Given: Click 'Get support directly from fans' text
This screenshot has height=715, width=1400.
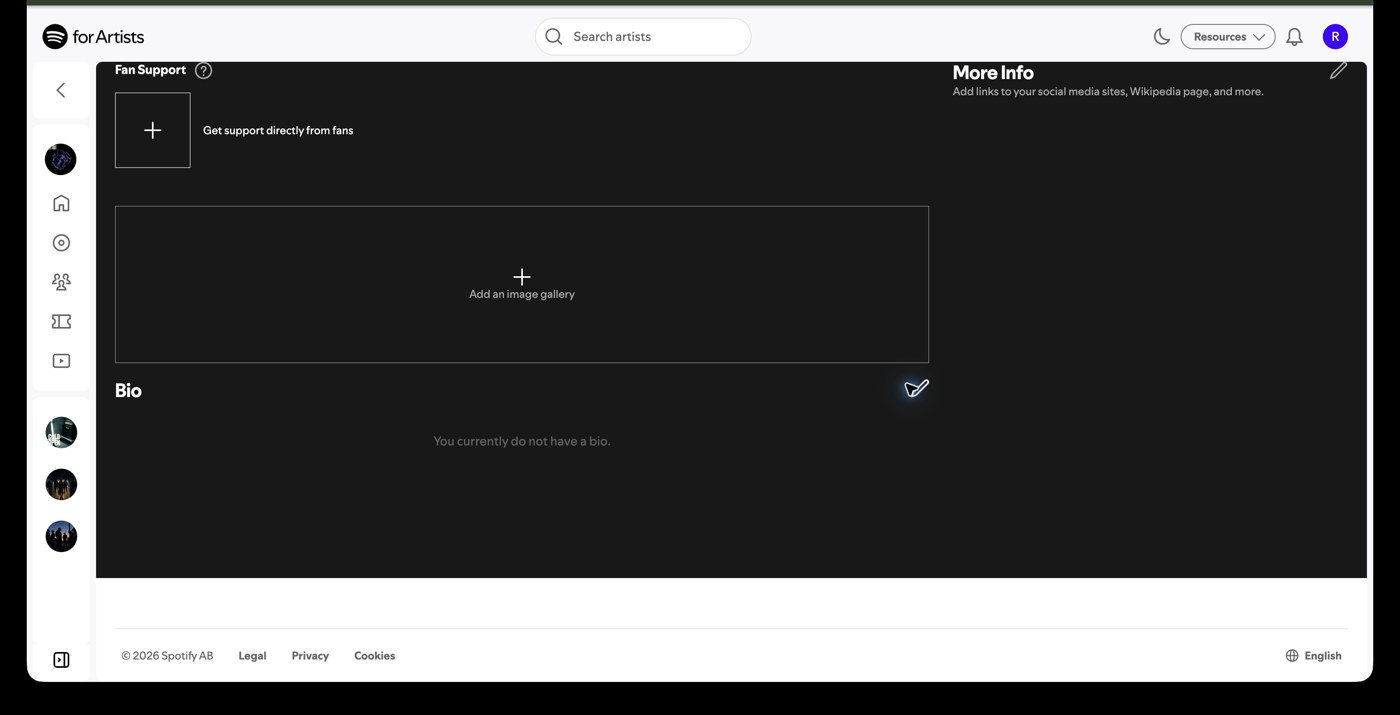Looking at the screenshot, I should pos(278,130).
